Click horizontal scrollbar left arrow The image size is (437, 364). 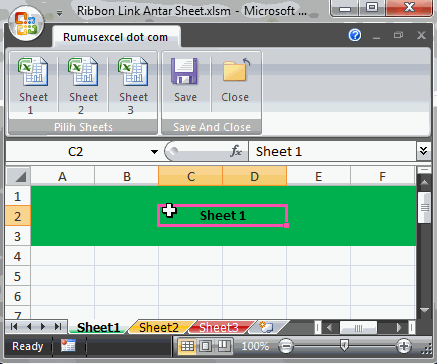click(329, 328)
